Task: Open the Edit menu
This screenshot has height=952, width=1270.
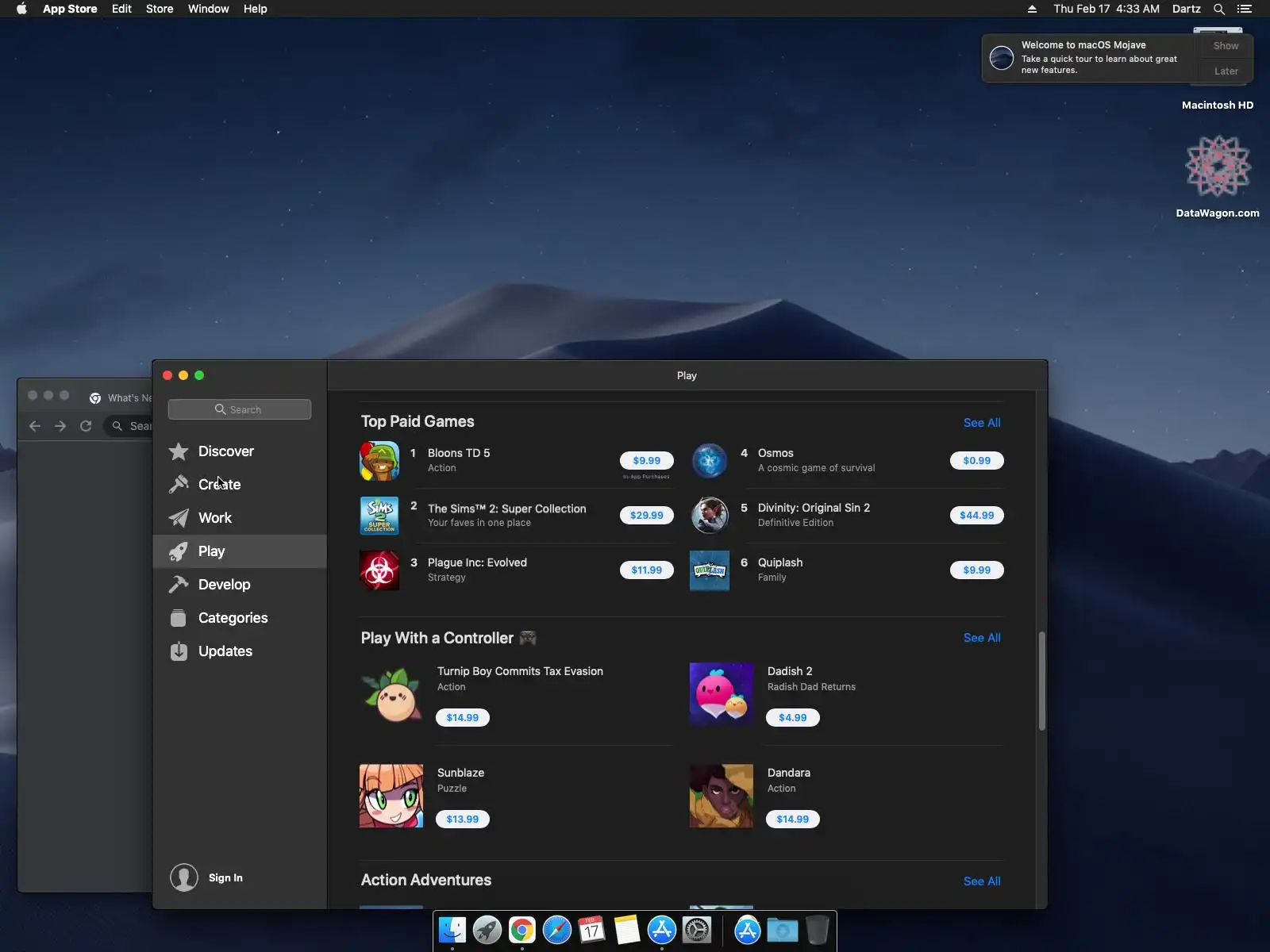Action: pos(121,9)
